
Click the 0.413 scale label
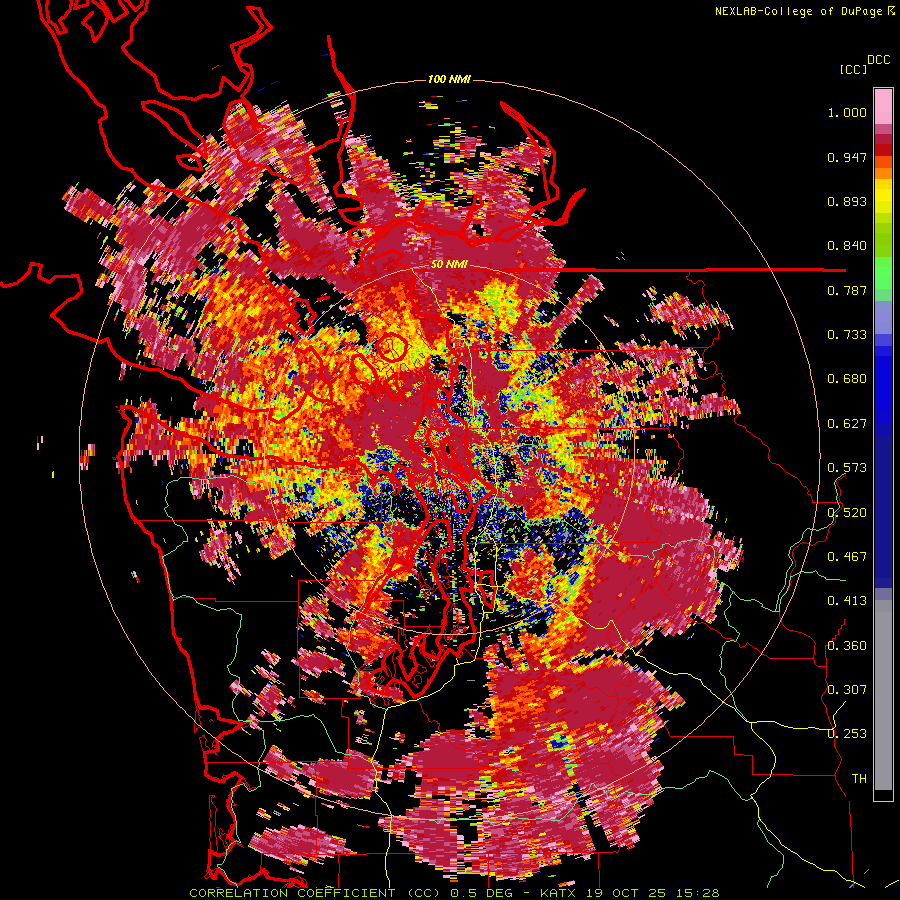[x=847, y=601]
